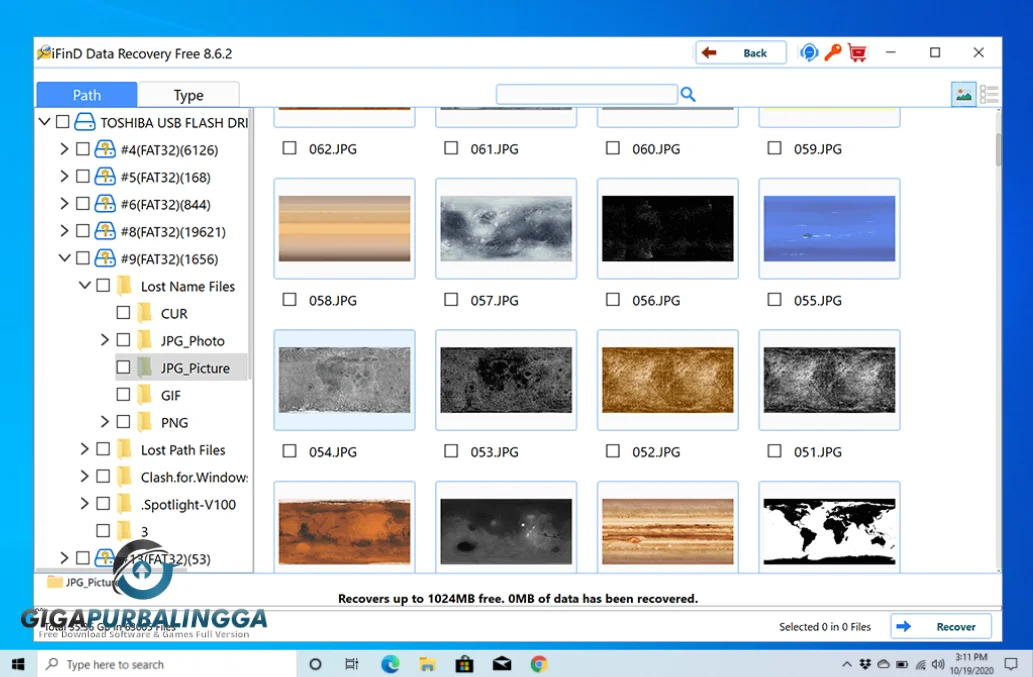Open Chrome from the taskbar

tap(537, 663)
